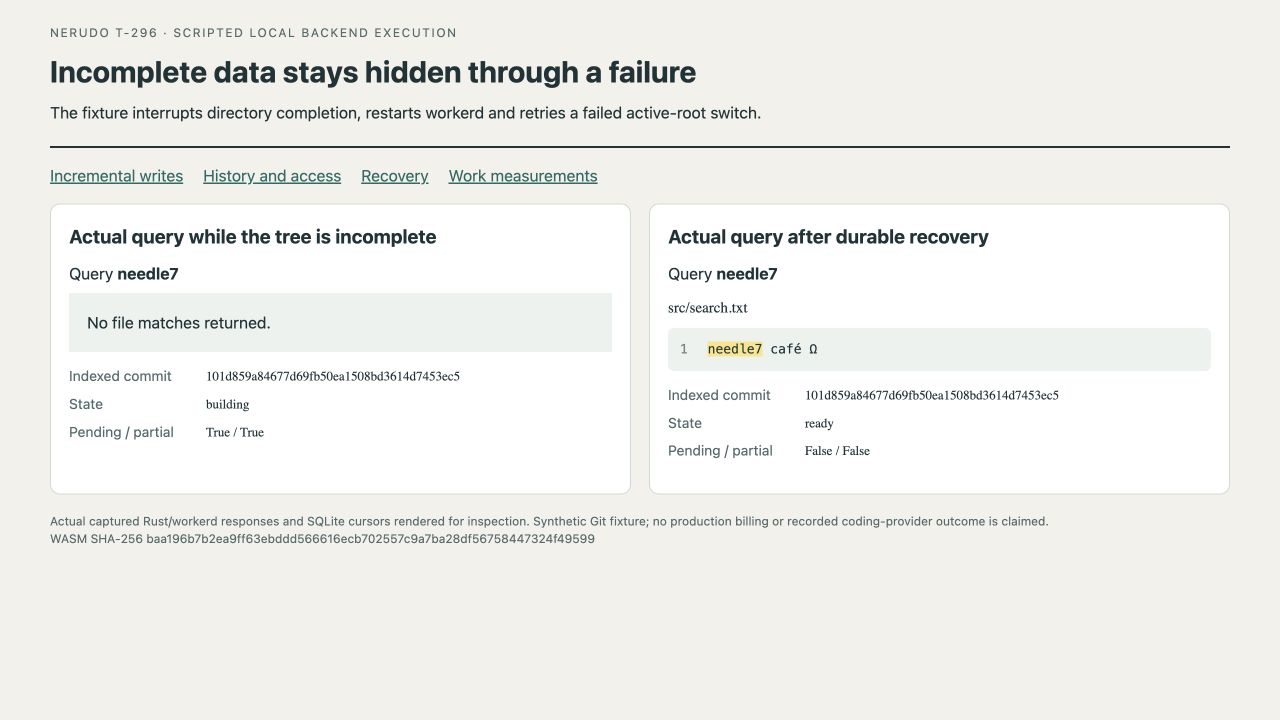Click the 'Actual captured Rust/workerd responses' footnote

point(549,521)
